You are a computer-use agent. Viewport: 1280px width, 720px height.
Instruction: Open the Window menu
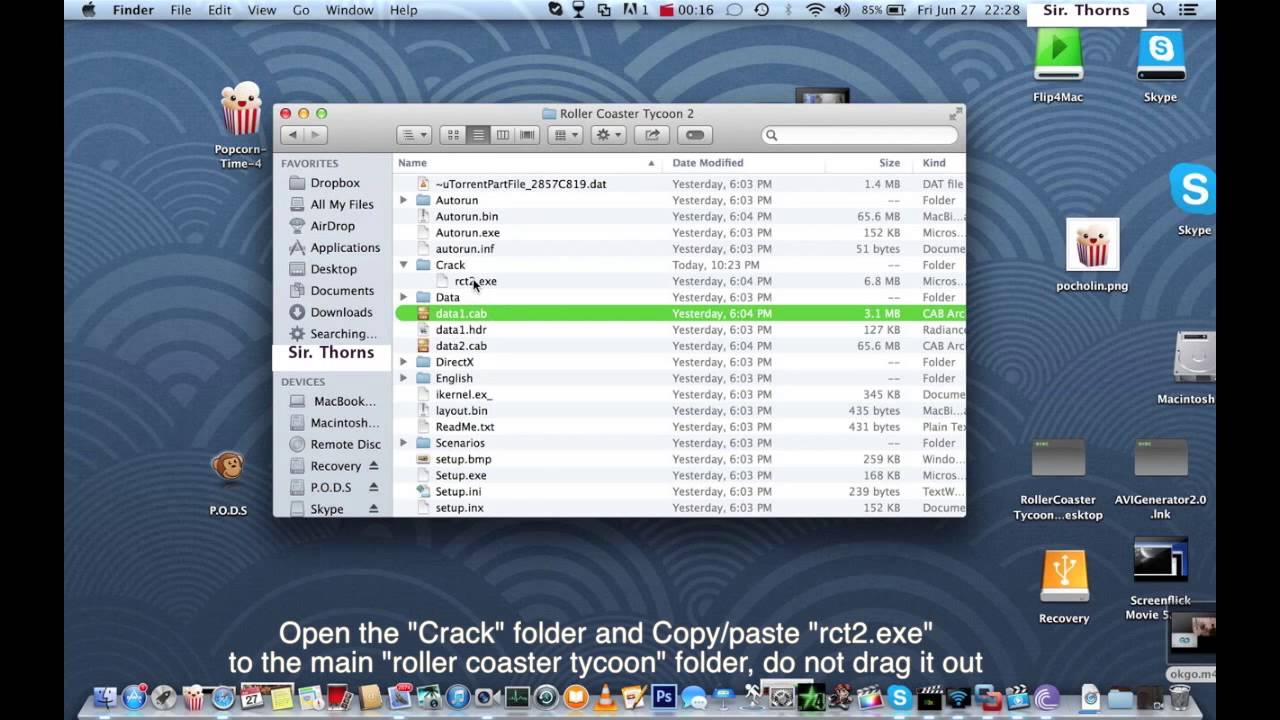coord(350,10)
